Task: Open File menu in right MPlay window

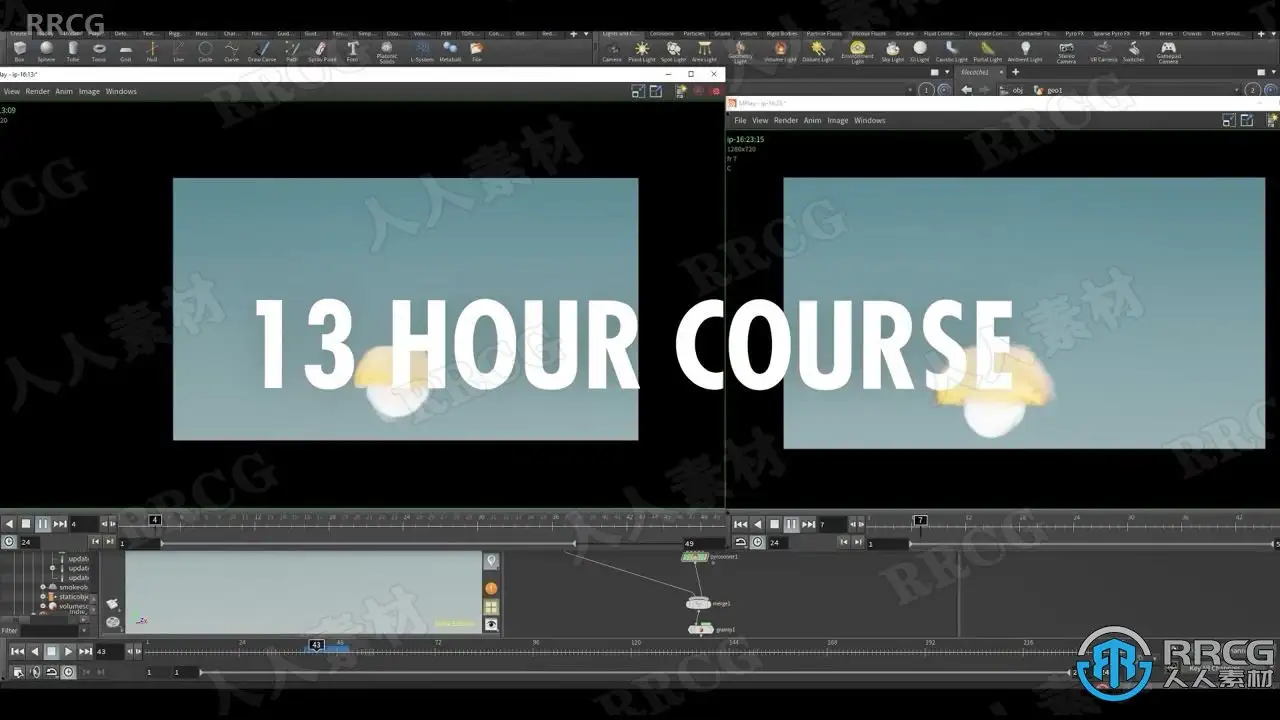Action: pyautogui.click(x=740, y=120)
